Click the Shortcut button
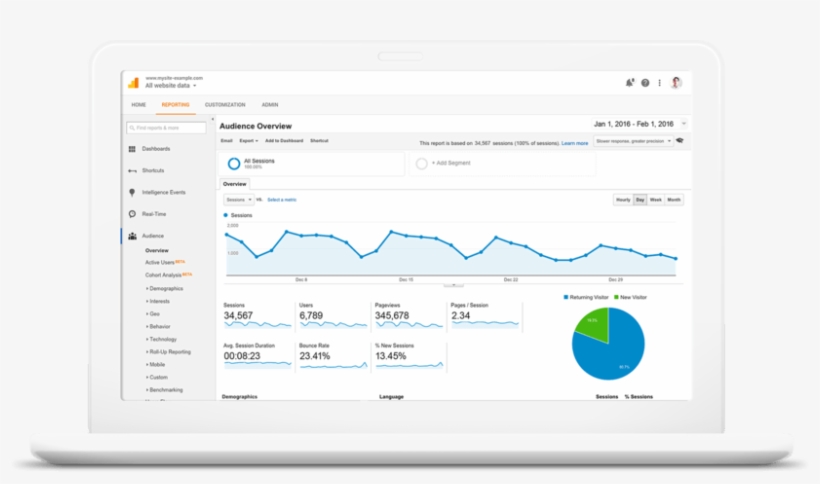 coord(319,141)
